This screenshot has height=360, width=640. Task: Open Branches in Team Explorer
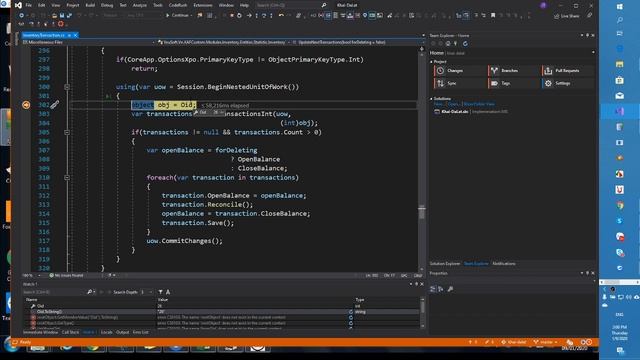coord(514,71)
